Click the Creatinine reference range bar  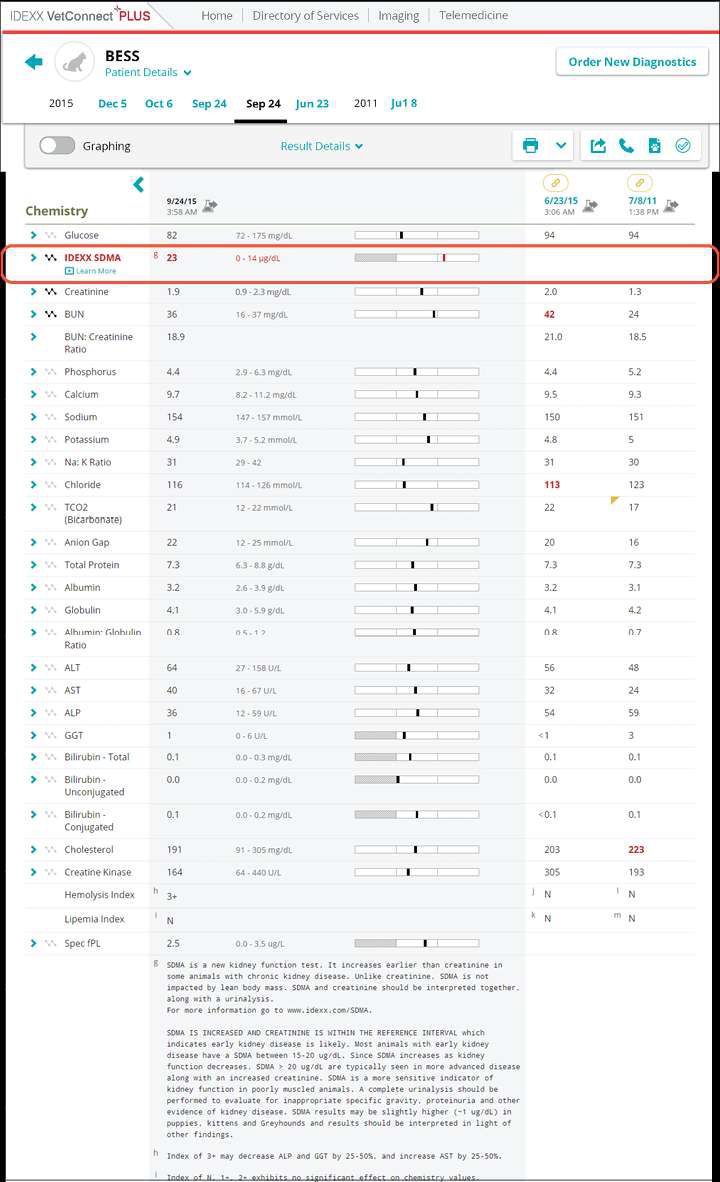pyautogui.click(x=417, y=292)
